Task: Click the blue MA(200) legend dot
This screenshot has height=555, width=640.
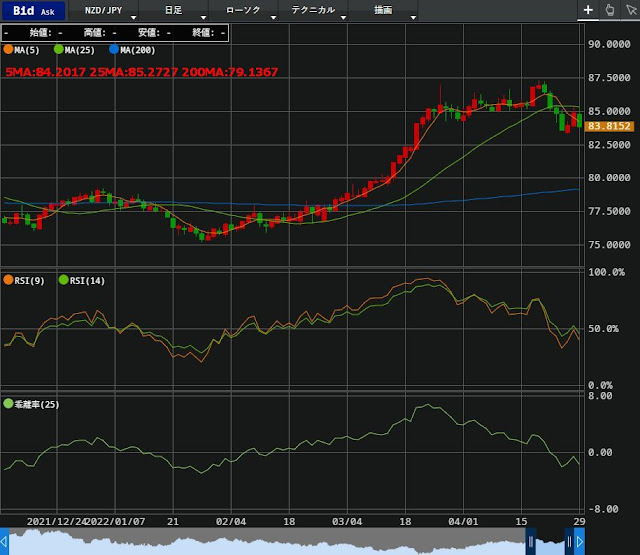Action: [x=114, y=50]
